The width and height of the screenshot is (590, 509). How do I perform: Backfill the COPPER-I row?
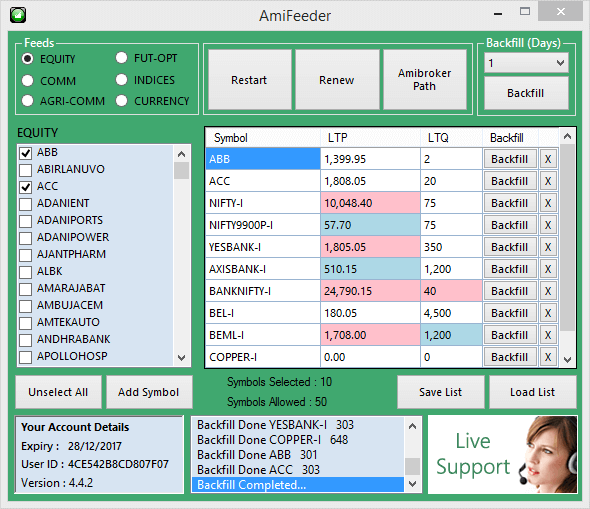pos(510,357)
